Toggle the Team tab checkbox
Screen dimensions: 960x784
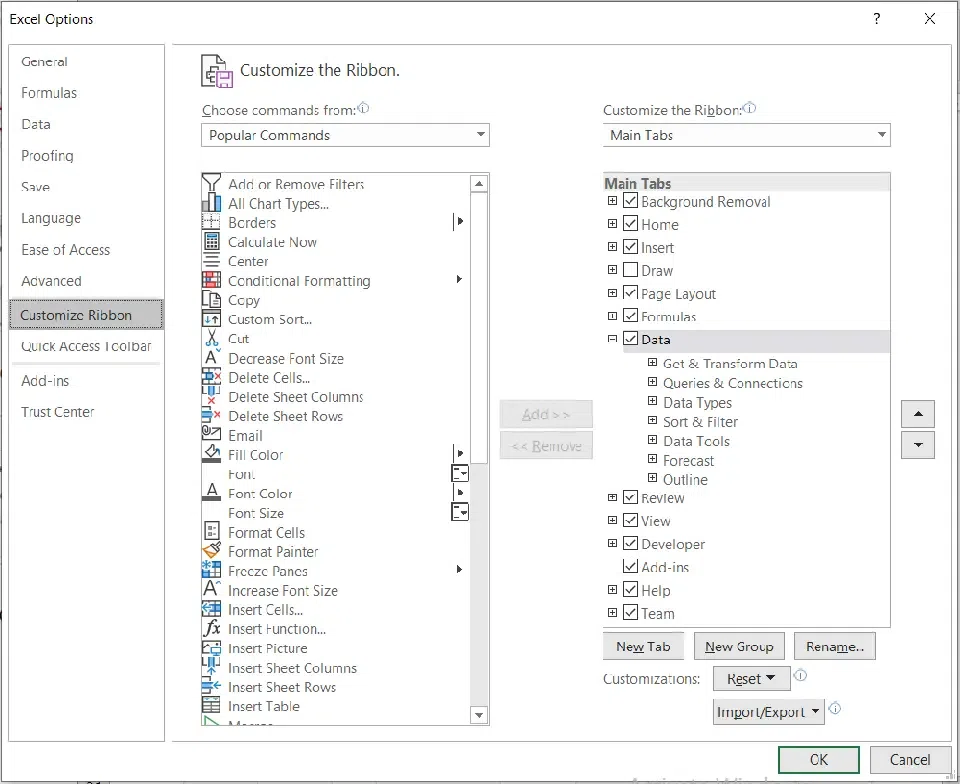(x=631, y=613)
